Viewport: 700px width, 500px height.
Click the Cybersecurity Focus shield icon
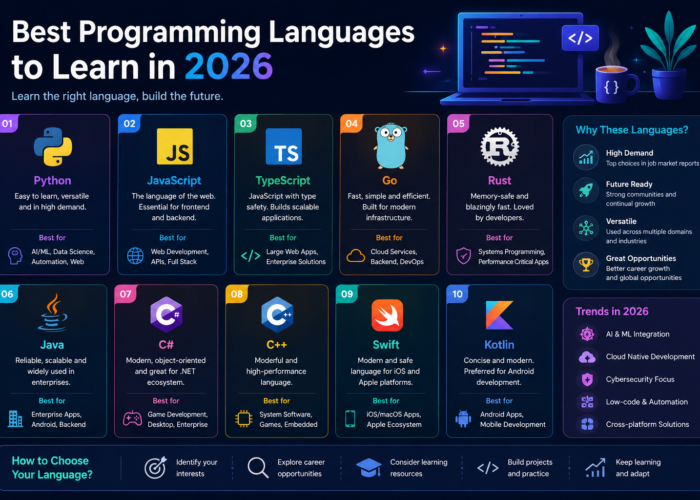[x=587, y=379]
